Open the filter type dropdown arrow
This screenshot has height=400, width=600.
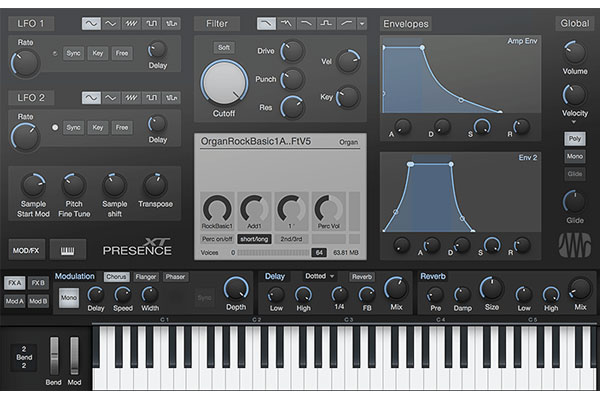tap(362, 24)
